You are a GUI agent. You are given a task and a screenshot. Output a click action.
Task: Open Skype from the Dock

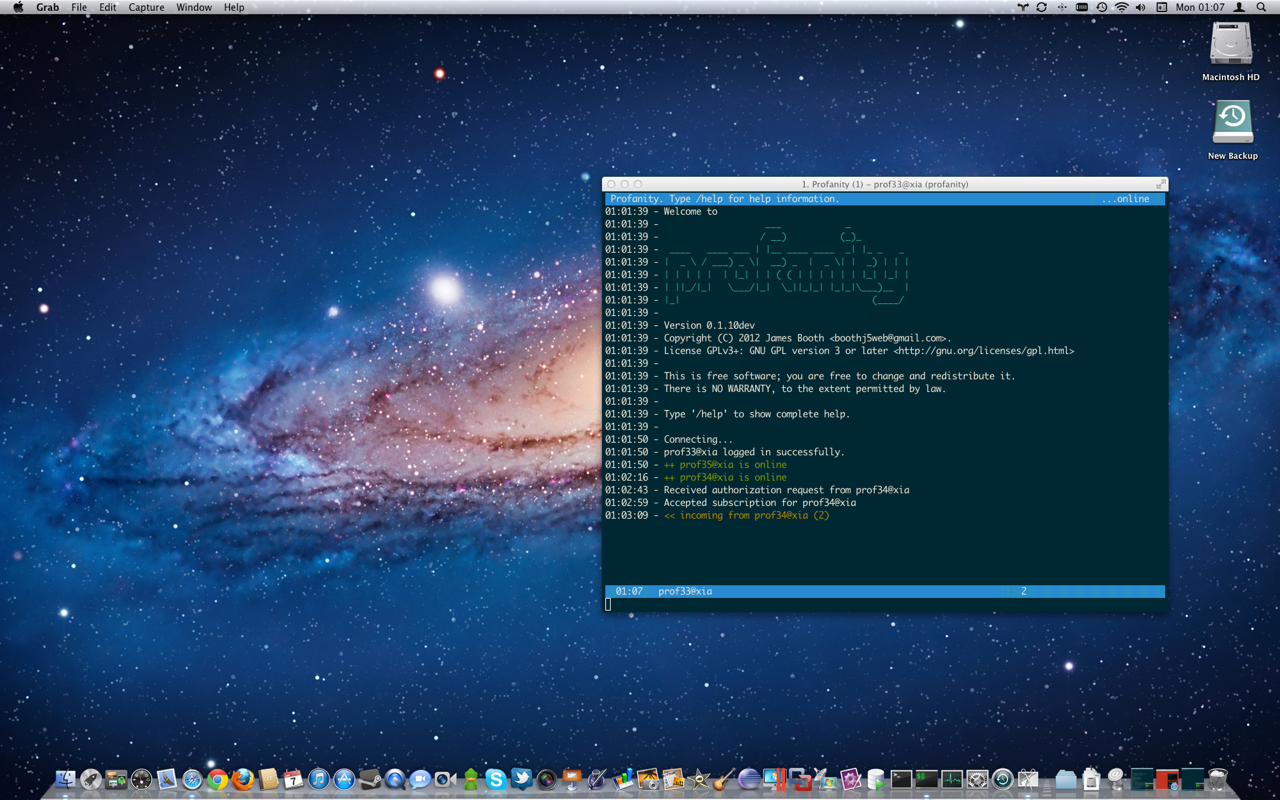click(495, 779)
